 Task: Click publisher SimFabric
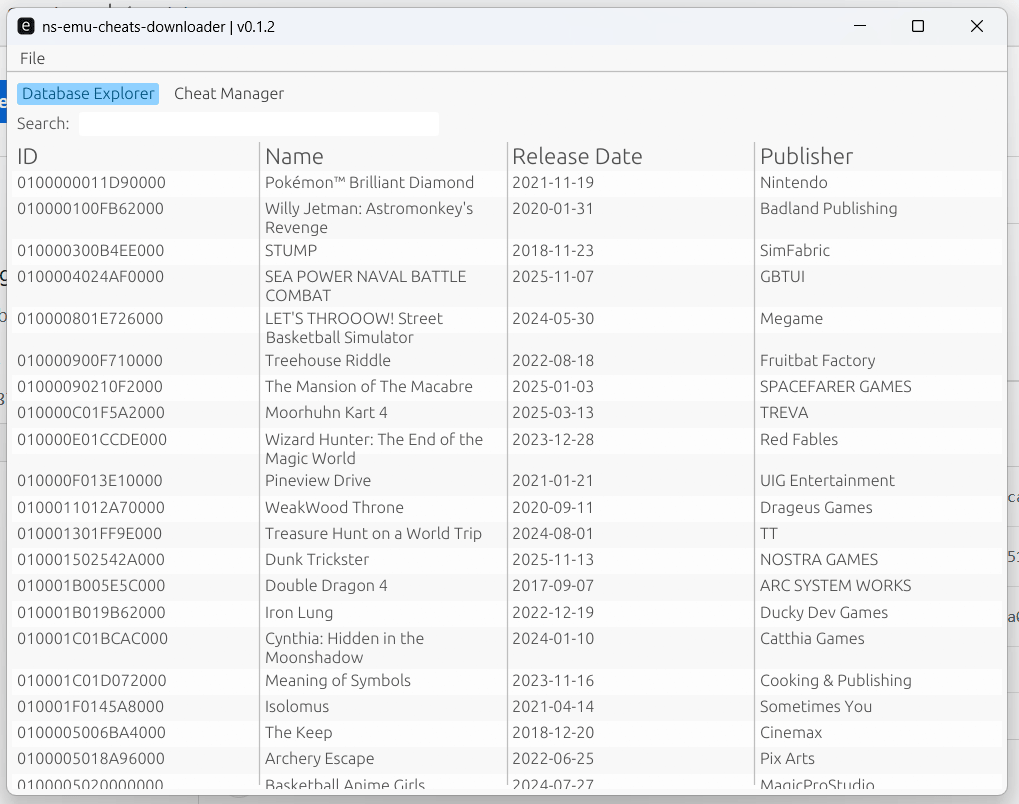[795, 250]
